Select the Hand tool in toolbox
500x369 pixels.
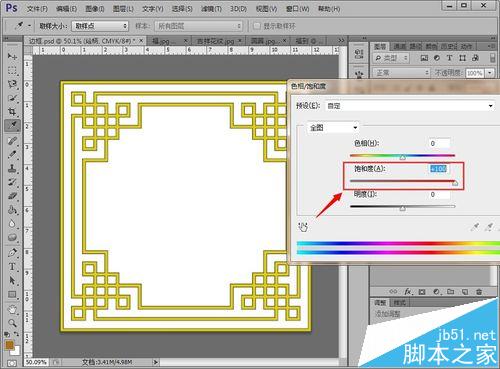(x=12, y=309)
